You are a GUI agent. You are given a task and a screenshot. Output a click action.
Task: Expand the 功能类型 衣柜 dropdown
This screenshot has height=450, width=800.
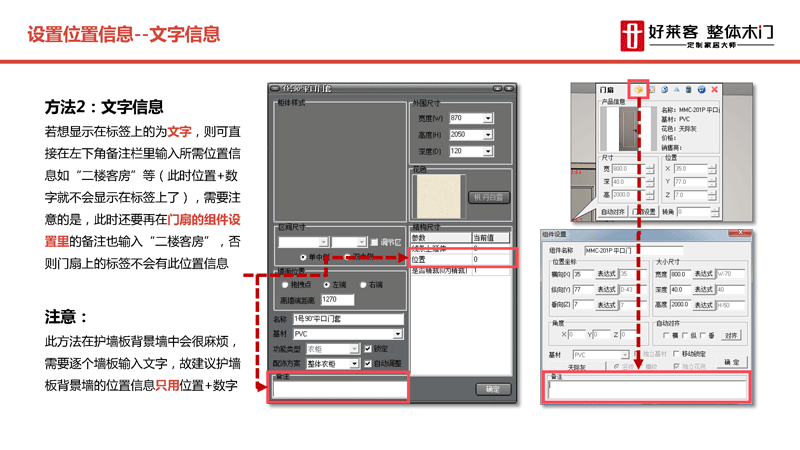pos(354,349)
